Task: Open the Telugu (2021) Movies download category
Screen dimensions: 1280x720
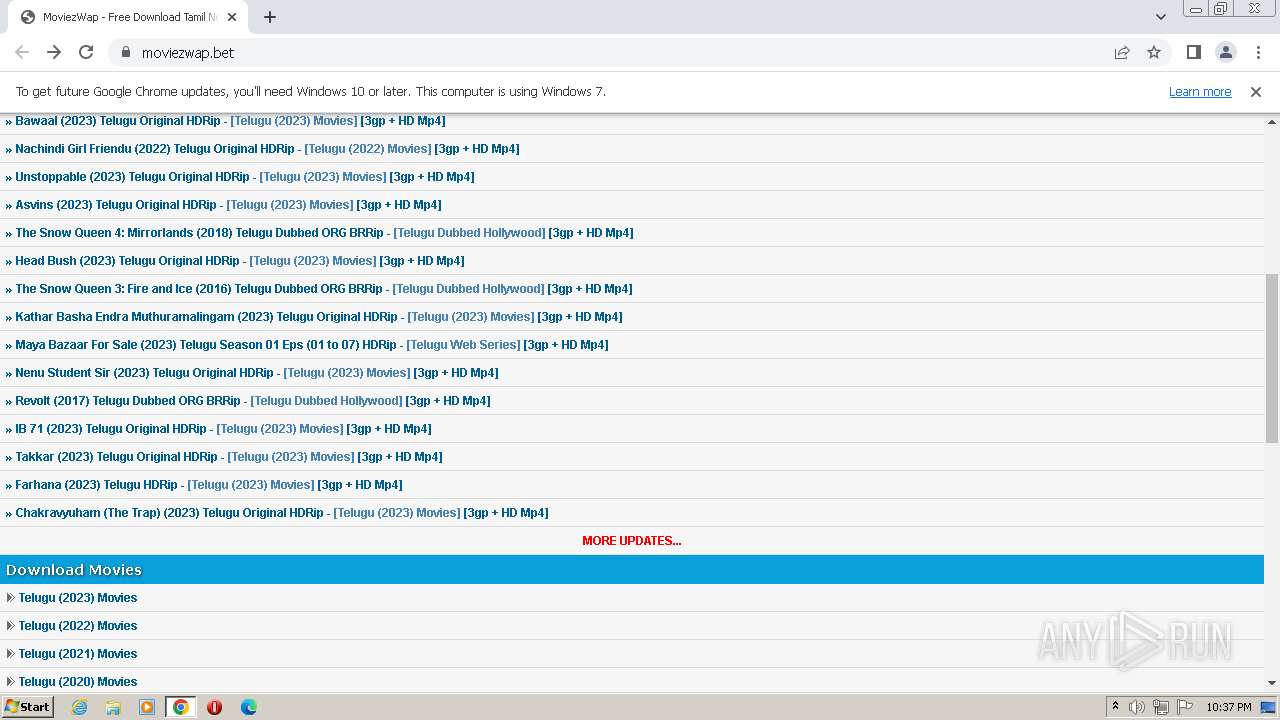Action: pos(78,653)
